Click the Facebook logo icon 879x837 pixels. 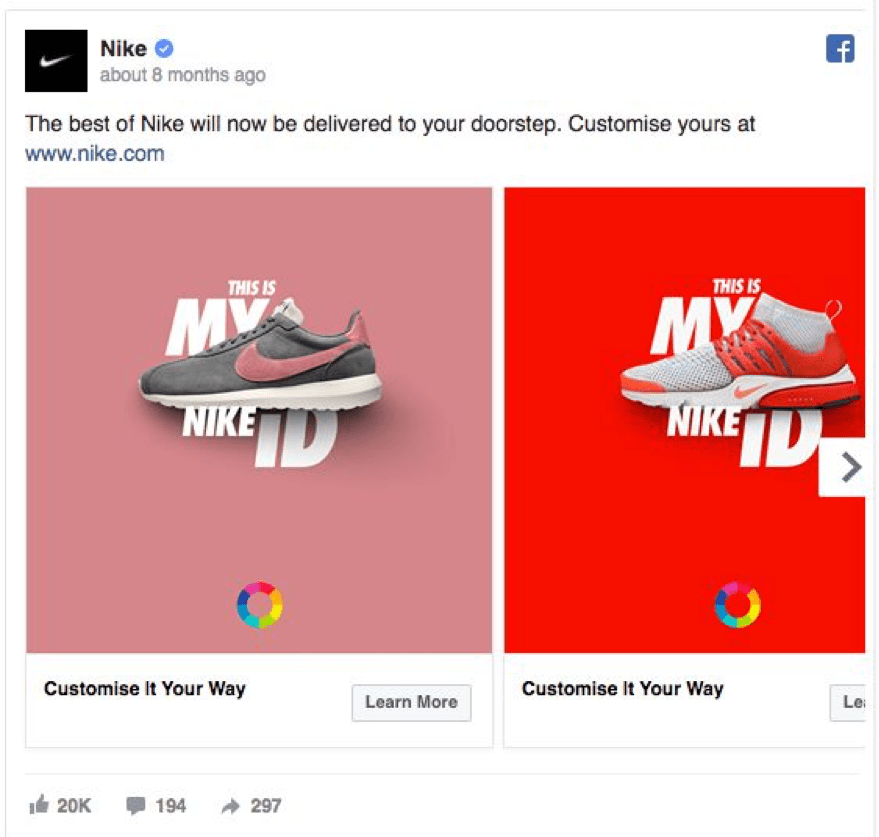click(840, 47)
